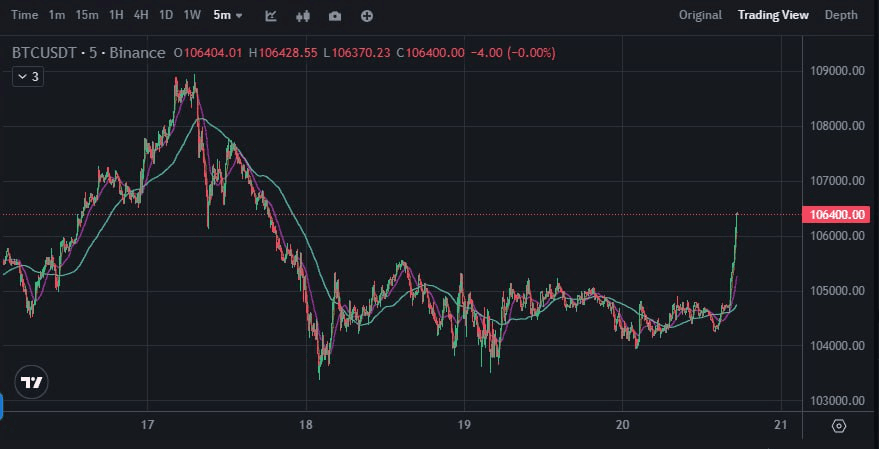
Task: Select the 1D interval
Action: [x=166, y=15]
